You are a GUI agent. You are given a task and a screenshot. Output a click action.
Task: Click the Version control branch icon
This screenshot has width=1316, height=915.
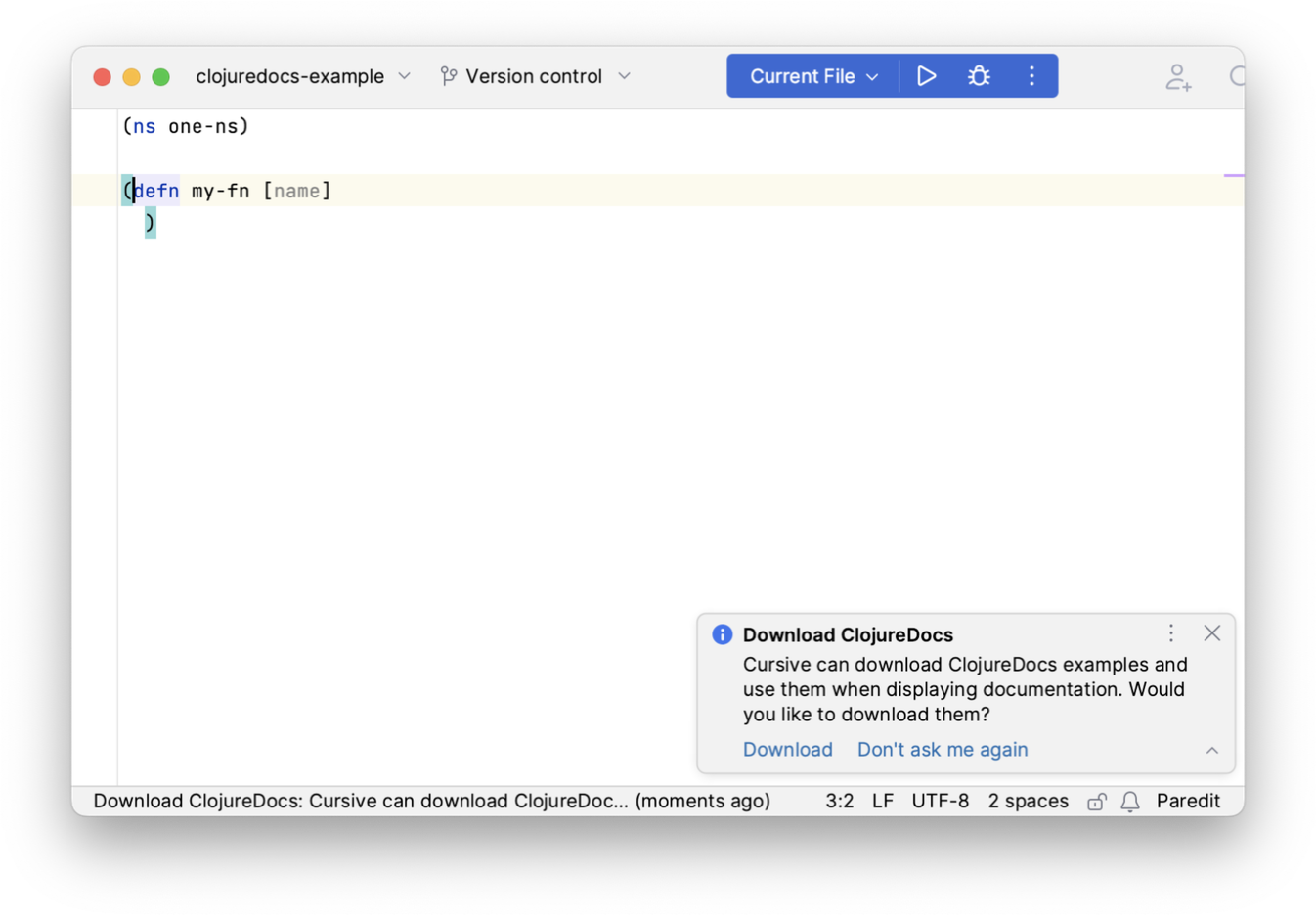click(x=449, y=76)
